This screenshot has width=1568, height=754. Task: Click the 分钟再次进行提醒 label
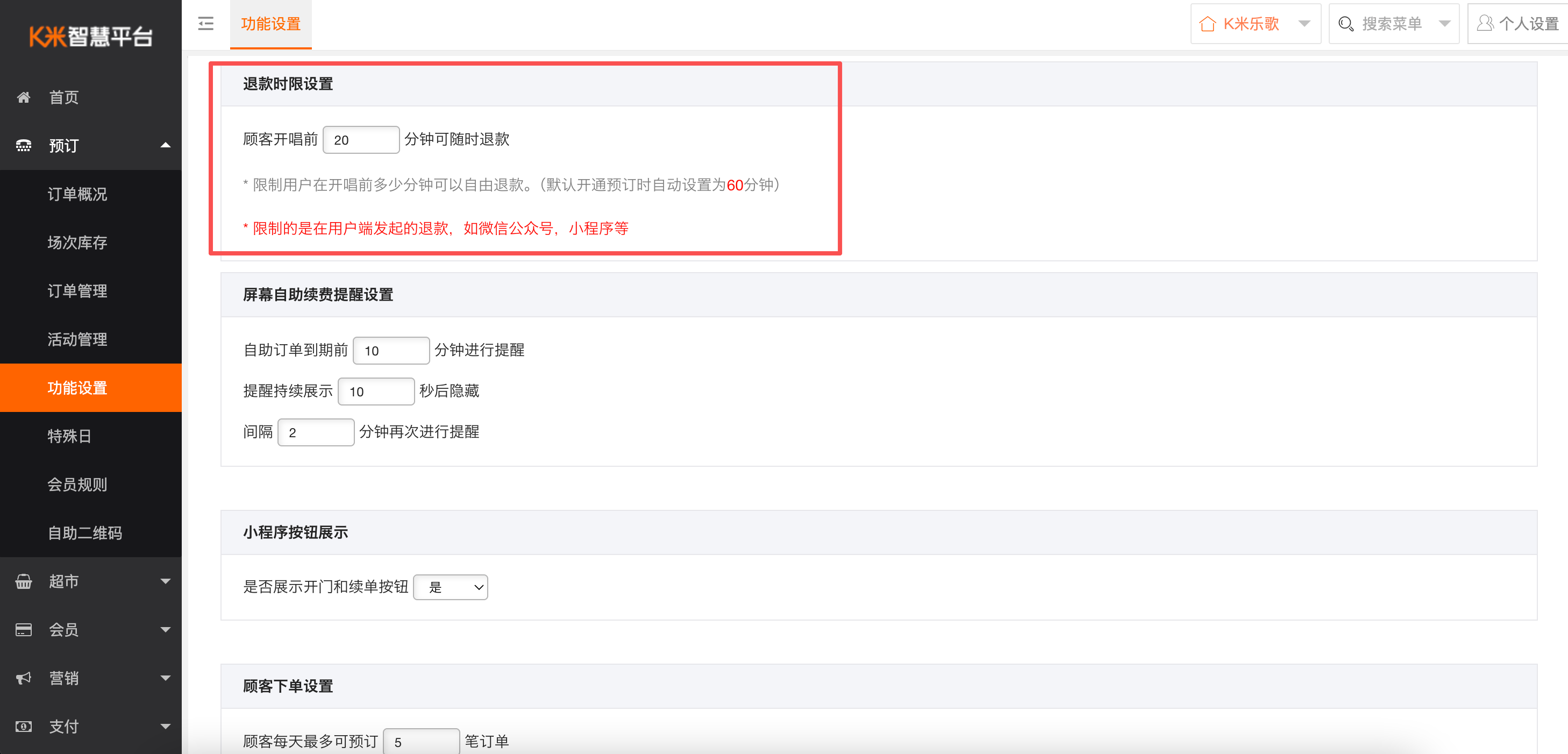click(x=419, y=432)
